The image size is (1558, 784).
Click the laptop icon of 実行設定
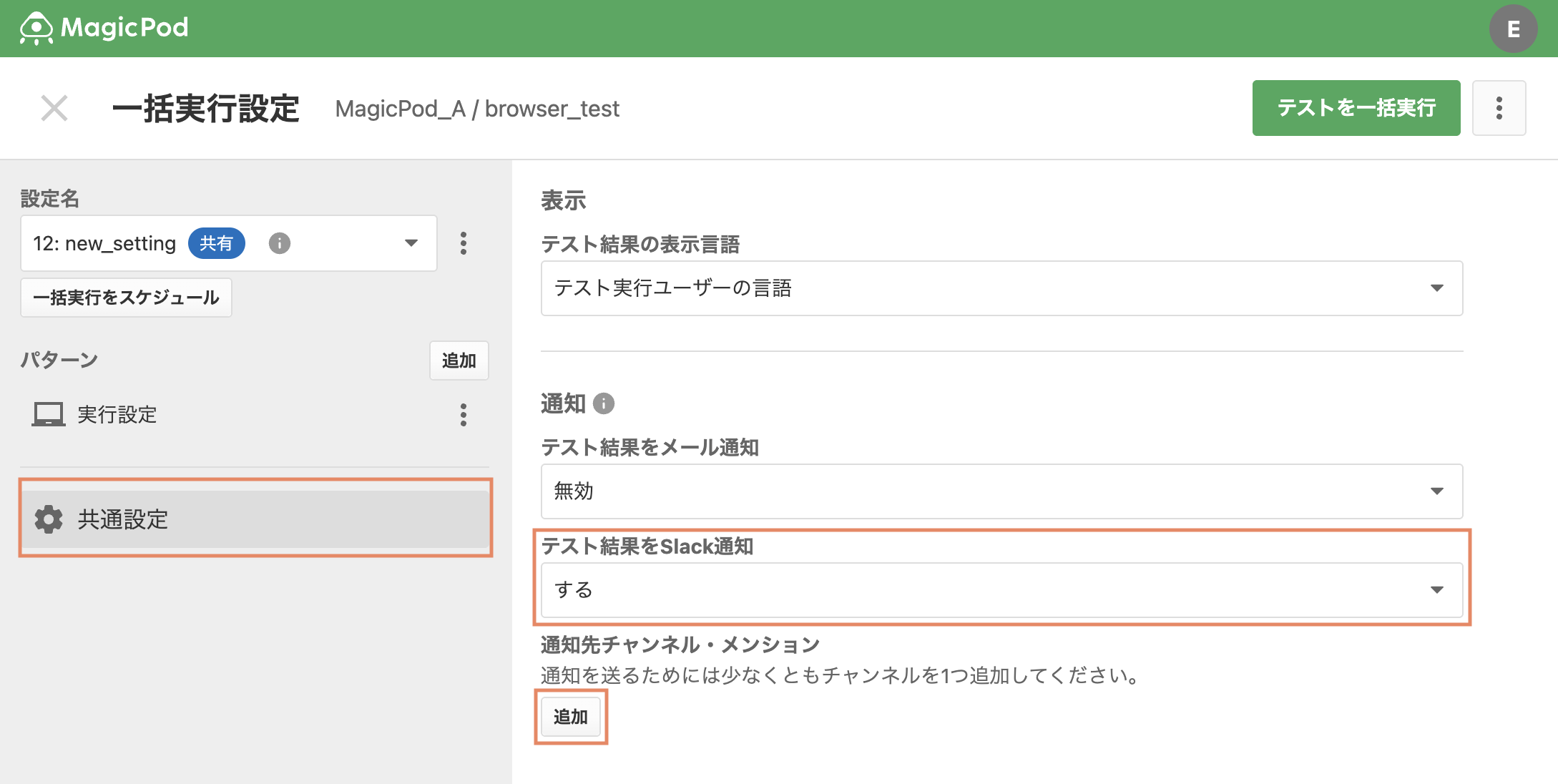(x=48, y=415)
